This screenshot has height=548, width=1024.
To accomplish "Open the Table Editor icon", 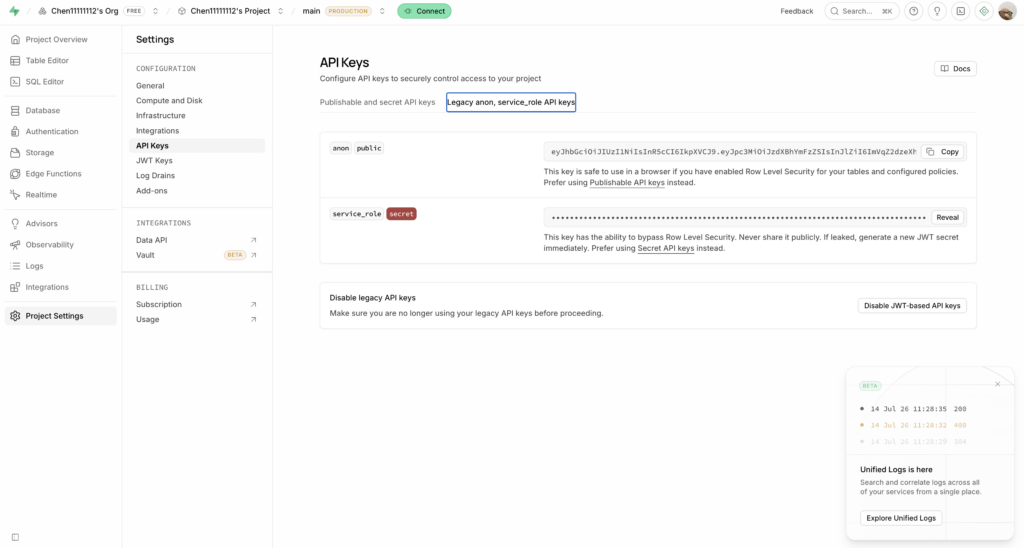I will click(x=15, y=61).
